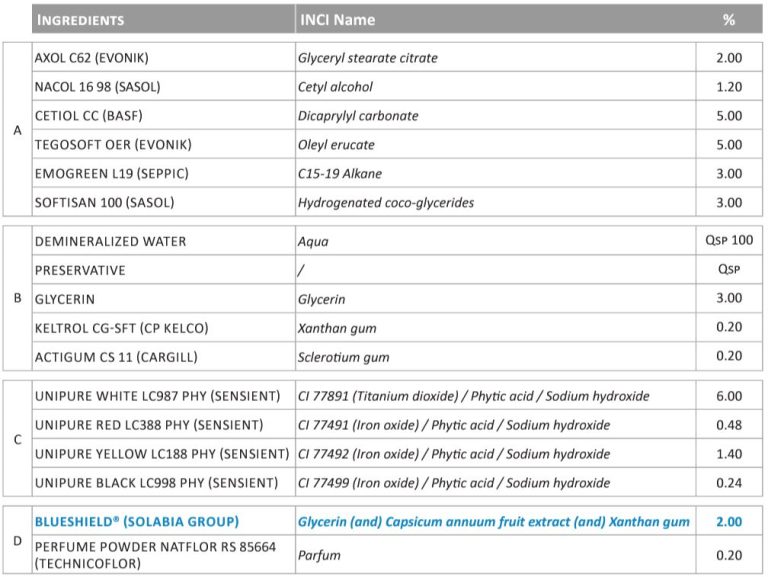This screenshot has height=577, width=768.
Task: Select the AXOL C62 (EVONIK) cell
Action: click(x=96, y=58)
